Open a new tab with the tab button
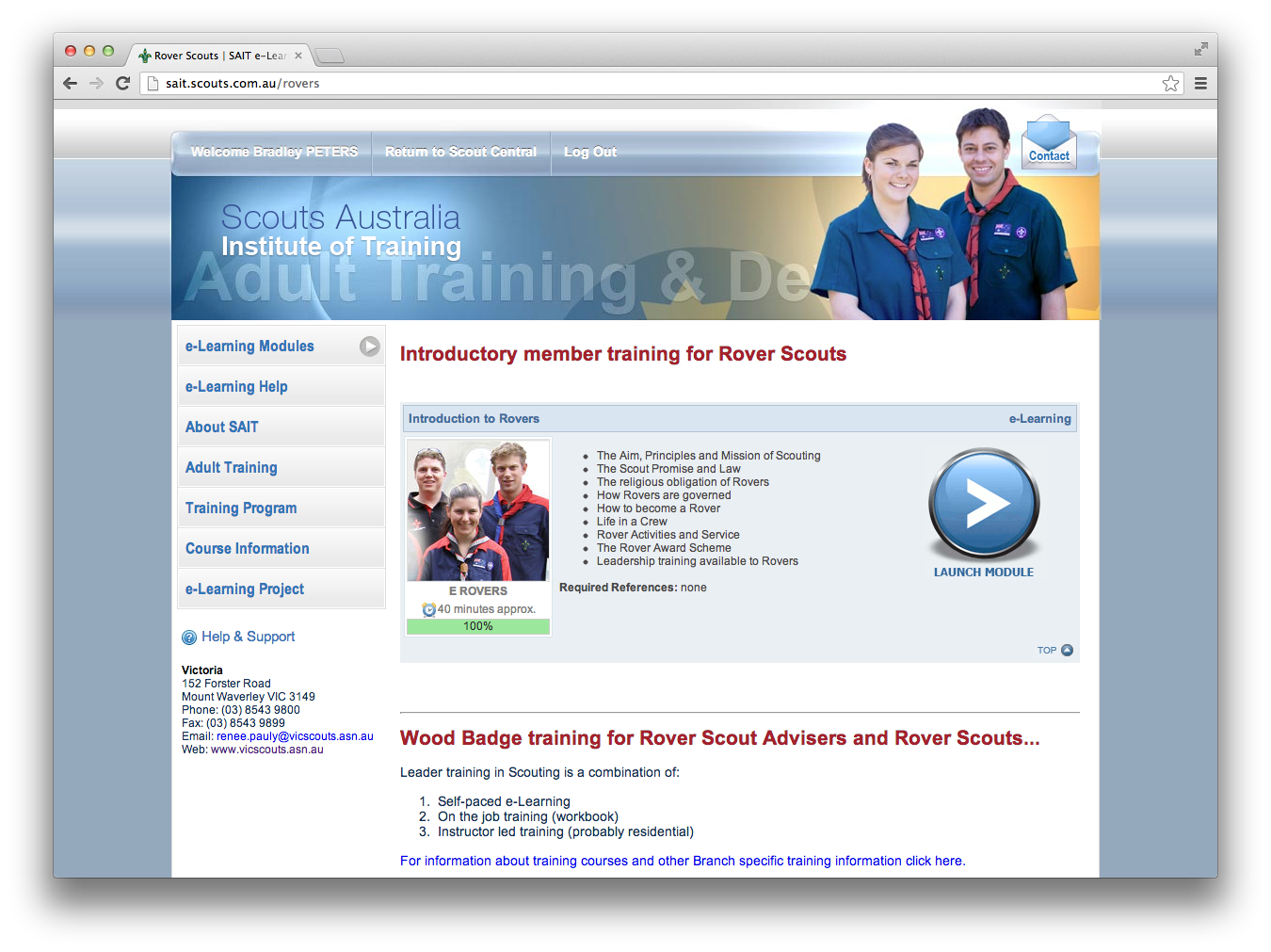The image size is (1271, 952). point(330,56)
